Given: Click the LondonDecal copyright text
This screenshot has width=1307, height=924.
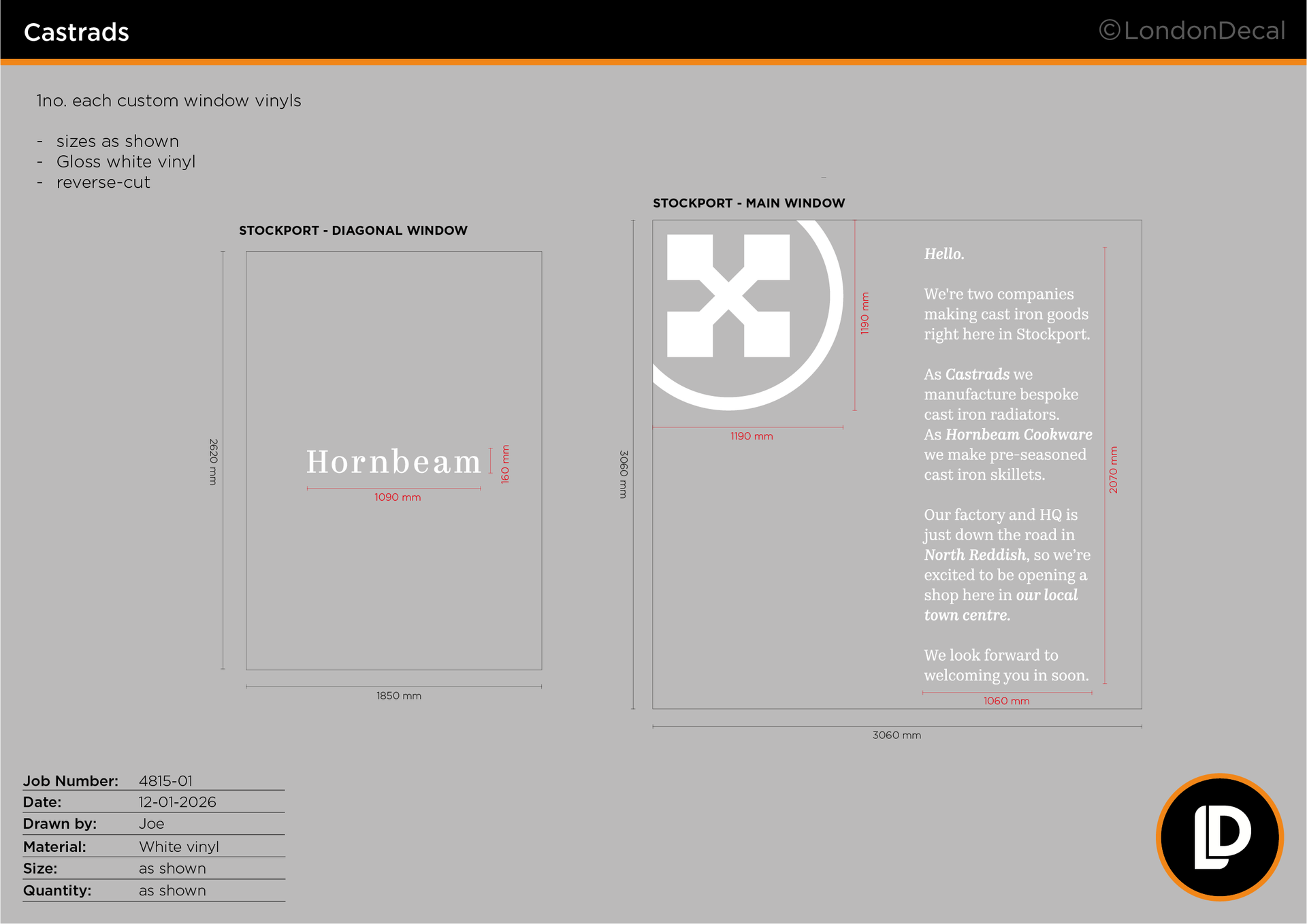Looking at the screenshot, I should point(1192,31).
